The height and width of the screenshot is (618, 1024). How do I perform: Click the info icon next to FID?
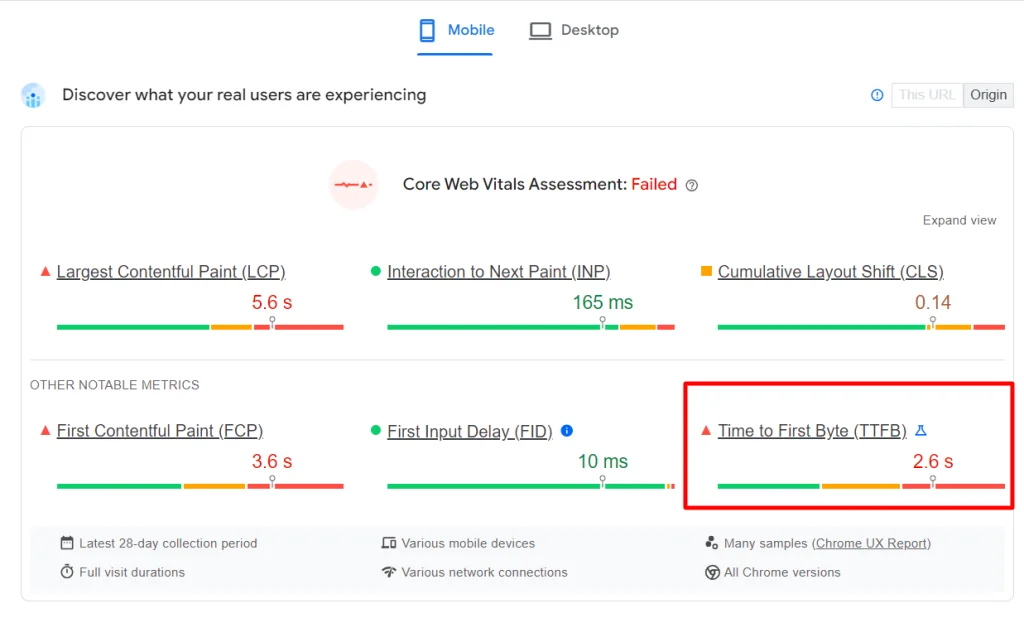[567, 431]
